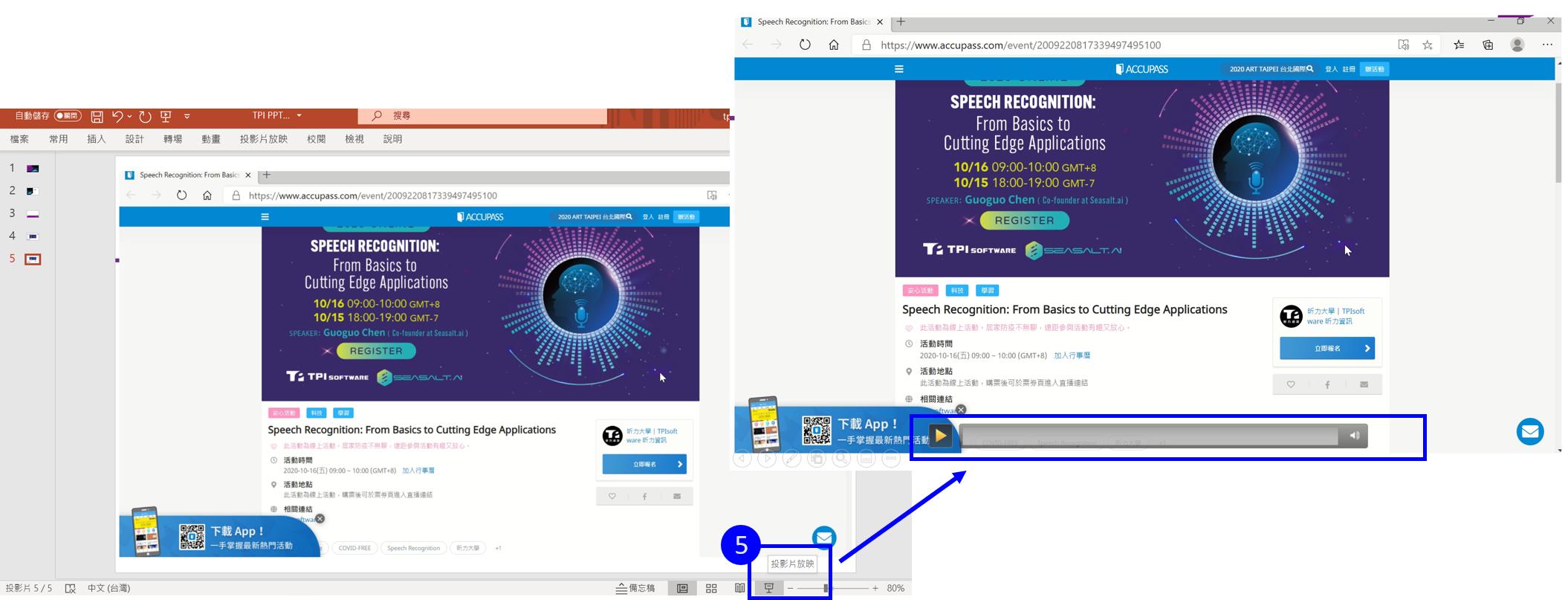Open the 校閱 Review ribbon tab
This screenshot has width=1568, height=600.
point(316,139)
